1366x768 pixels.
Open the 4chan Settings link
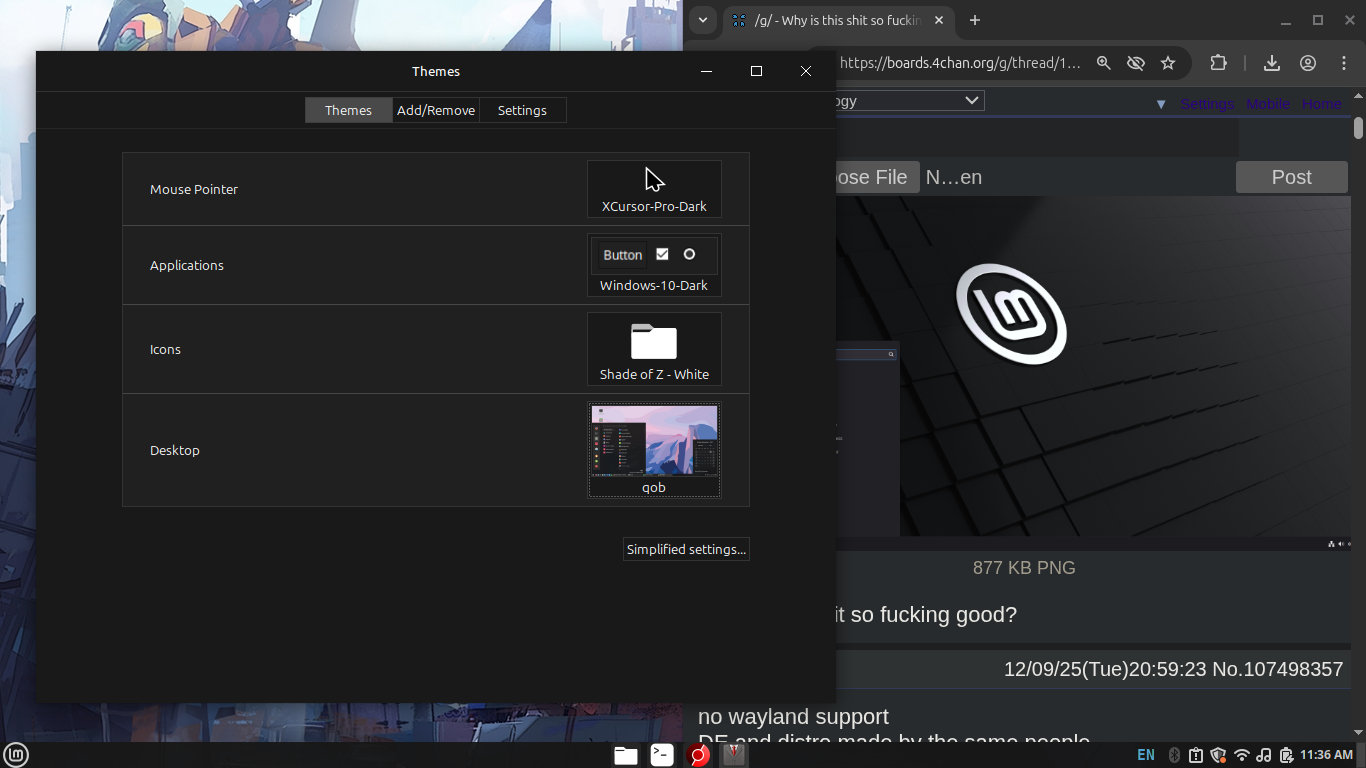(x=1207, y=104)
